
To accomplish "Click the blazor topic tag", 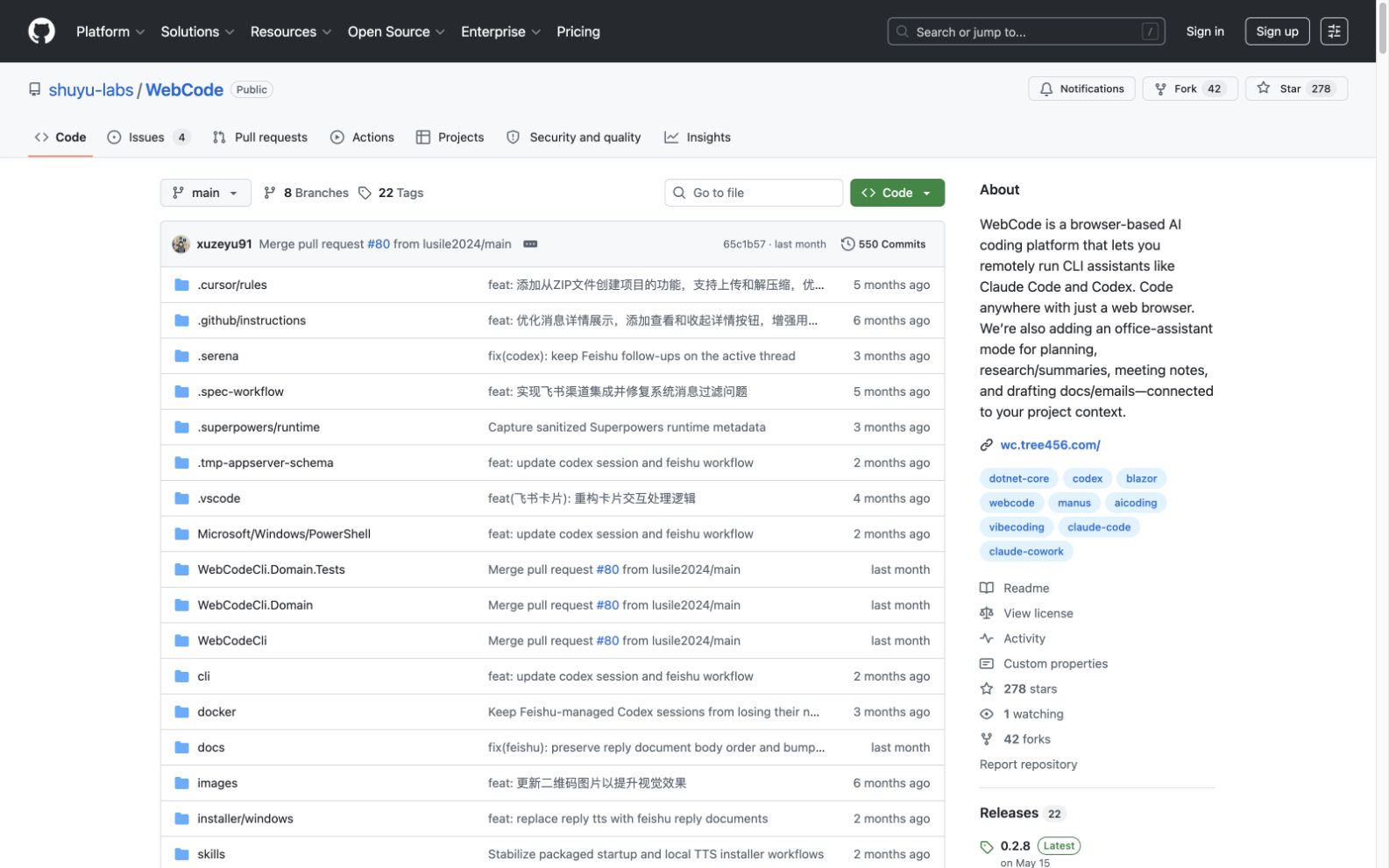I will (1141, 479).
